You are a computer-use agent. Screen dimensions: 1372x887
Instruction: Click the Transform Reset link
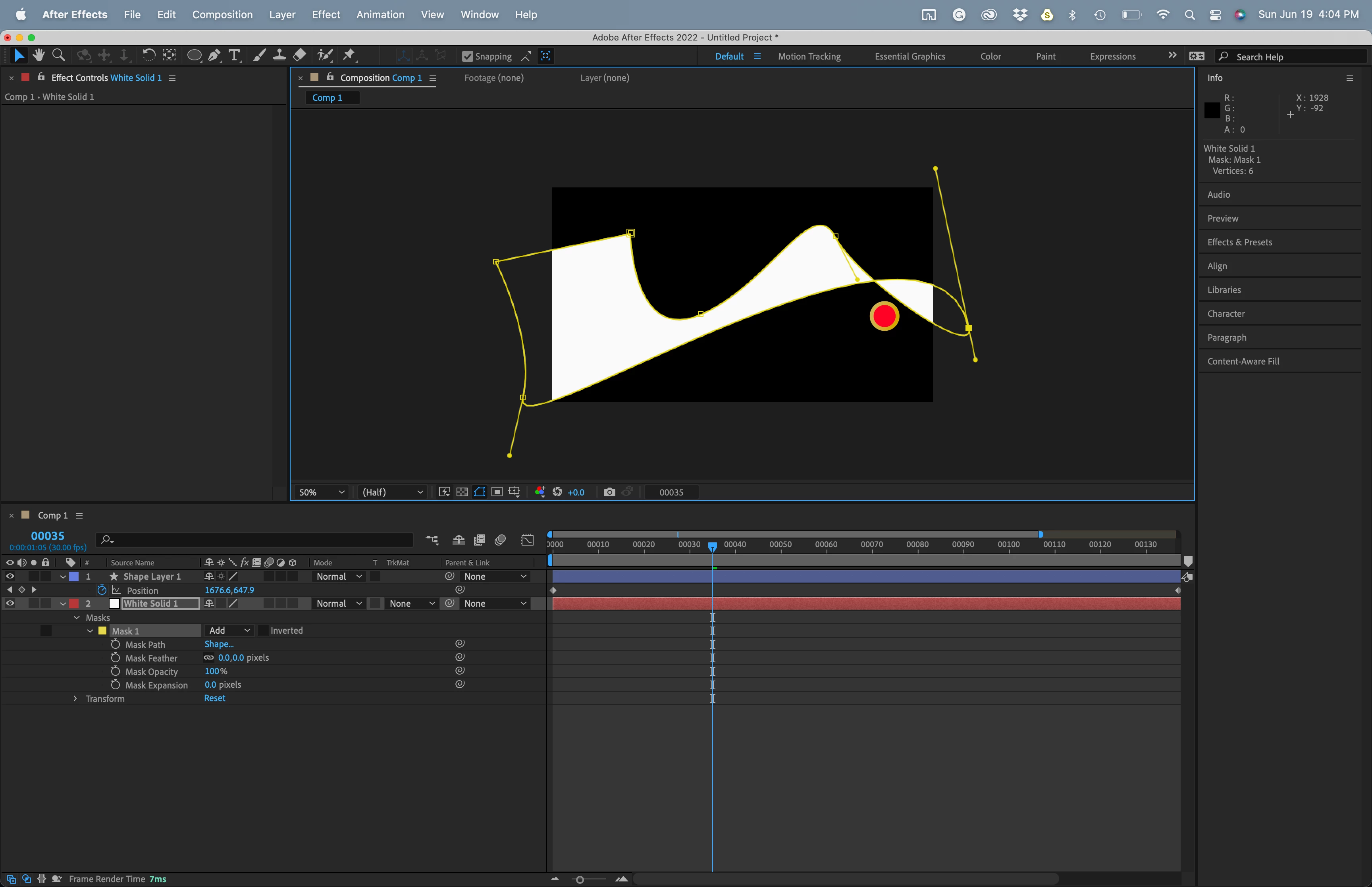214,698
